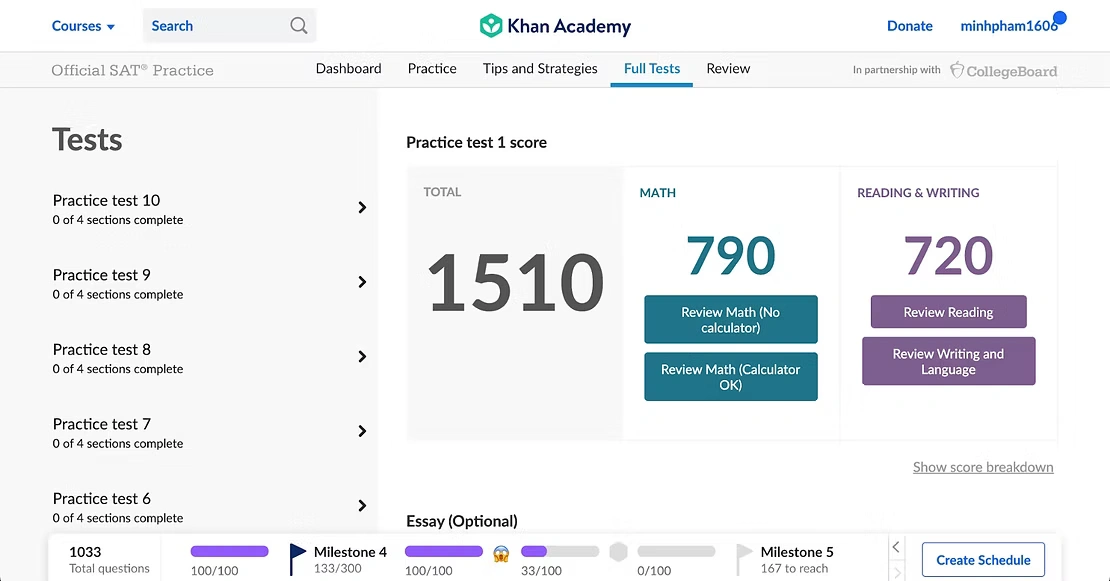Click the CollegeBoard acorn logo
The image size is (1110, 581).
coord(956,69)
